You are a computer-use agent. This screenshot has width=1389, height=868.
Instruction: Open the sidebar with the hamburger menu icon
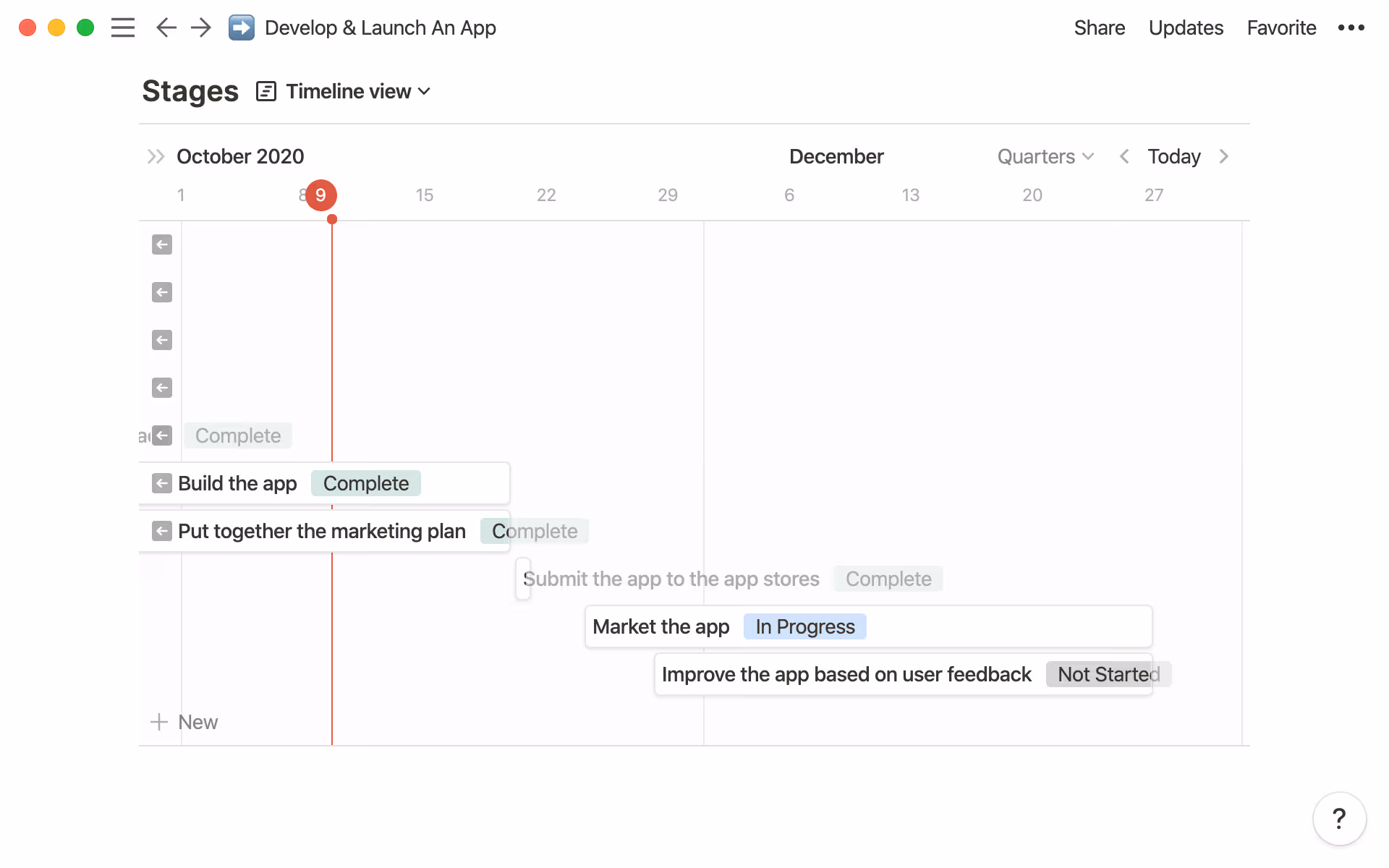(x=123, y=27)
